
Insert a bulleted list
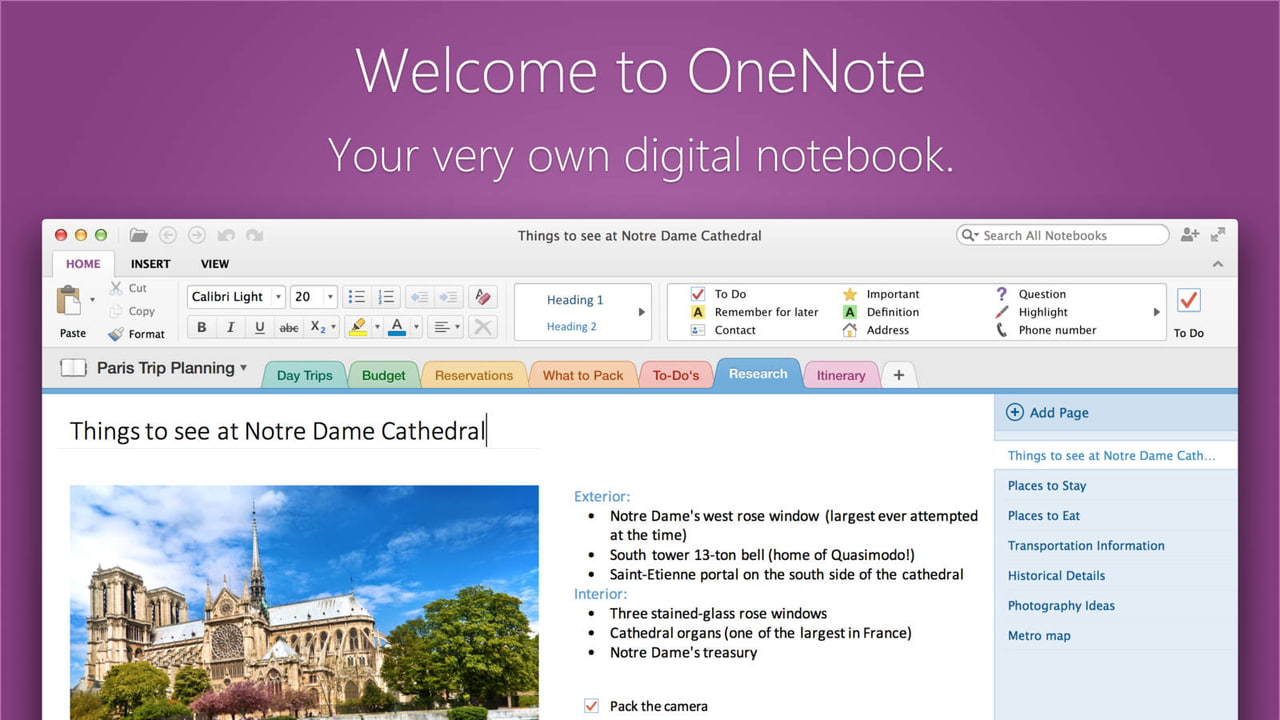(x=355, y=297)
